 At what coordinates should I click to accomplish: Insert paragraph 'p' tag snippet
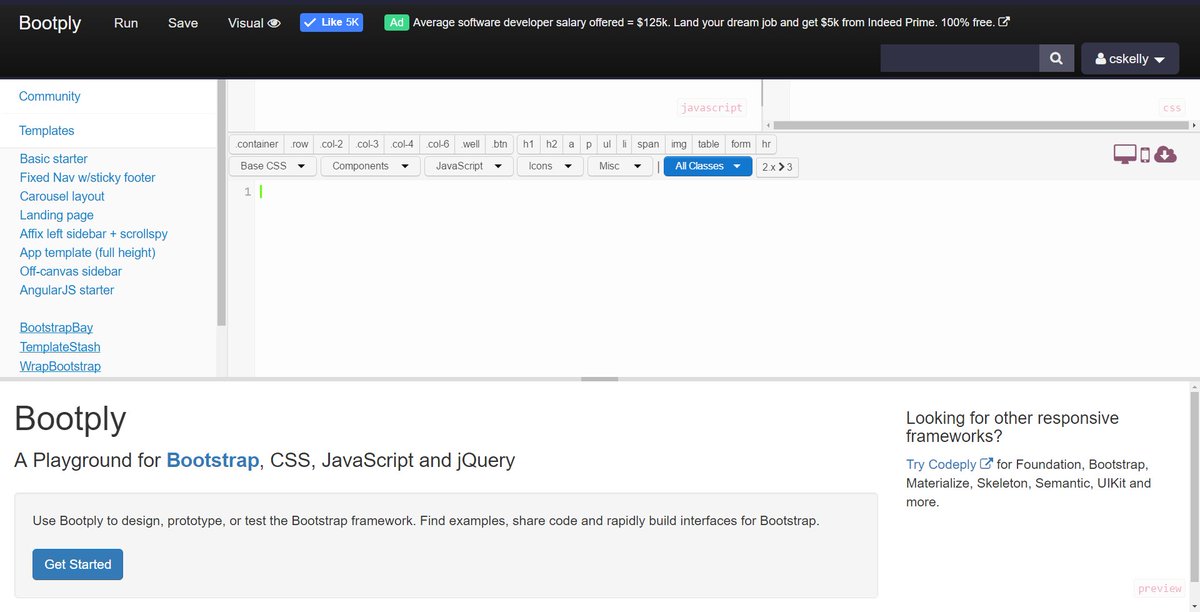[x=588, y=144]
